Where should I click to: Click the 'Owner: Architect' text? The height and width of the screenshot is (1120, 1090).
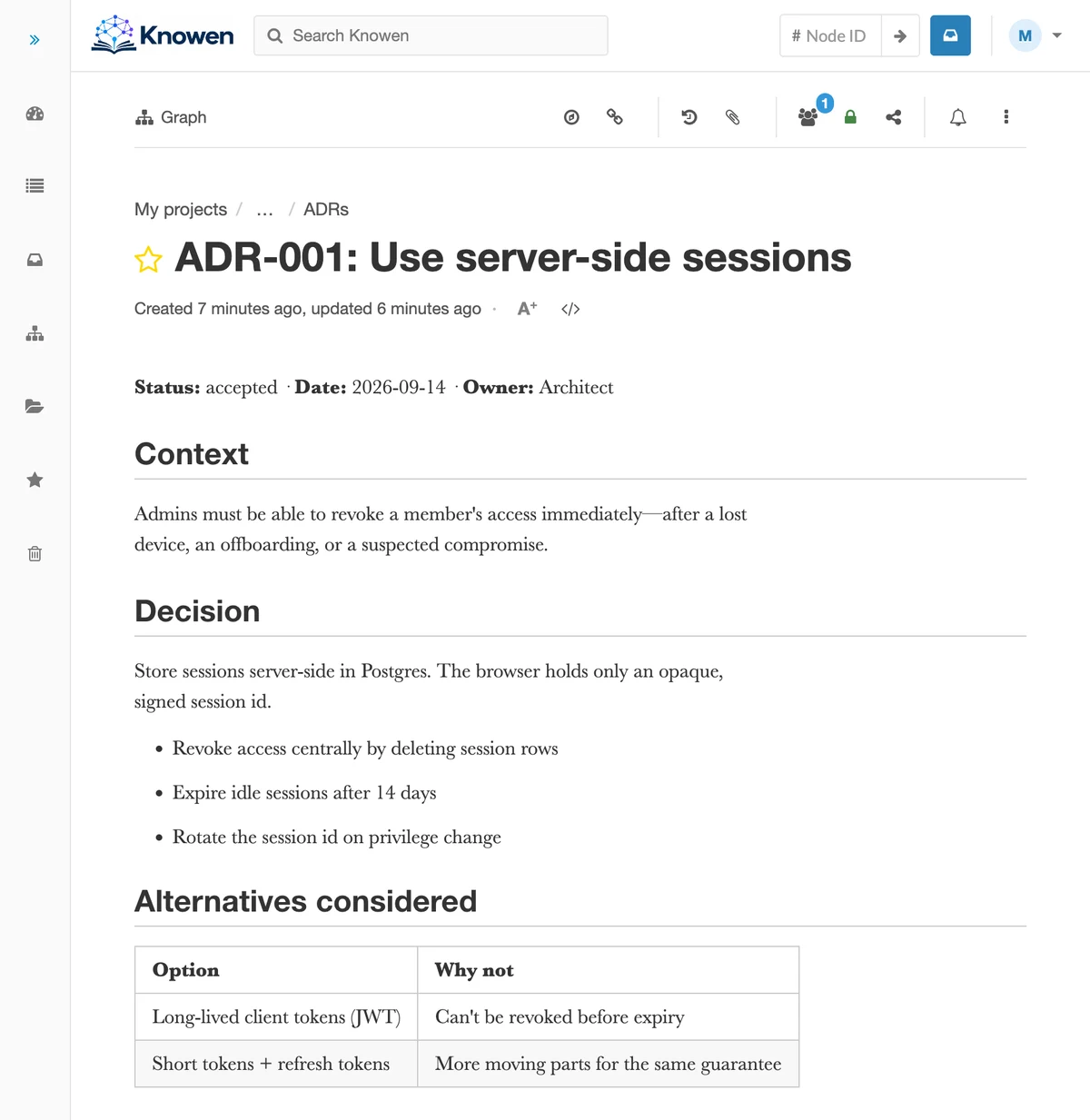[538, 387]
